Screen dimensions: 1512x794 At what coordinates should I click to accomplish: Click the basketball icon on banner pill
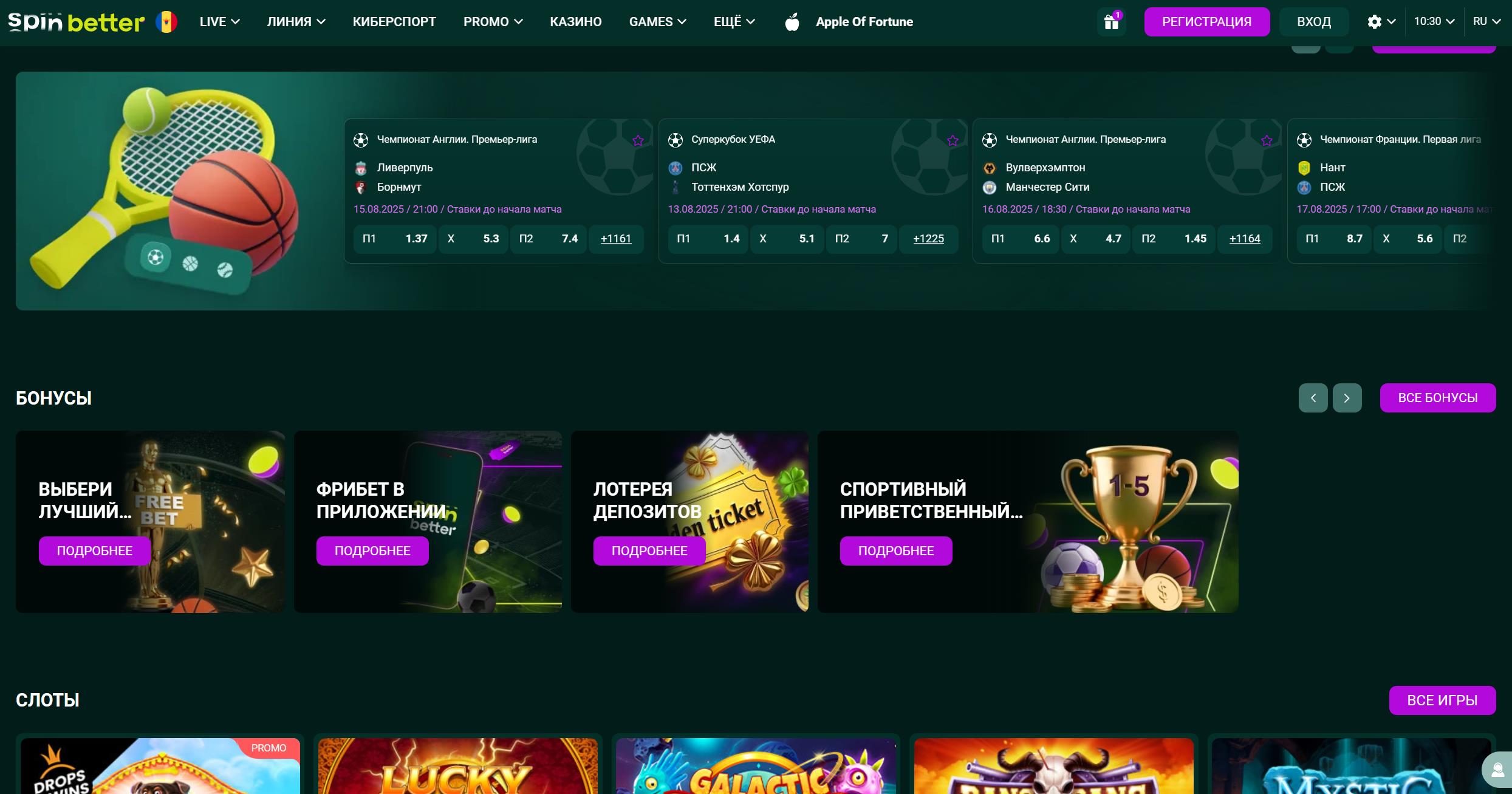pos(191,263)
